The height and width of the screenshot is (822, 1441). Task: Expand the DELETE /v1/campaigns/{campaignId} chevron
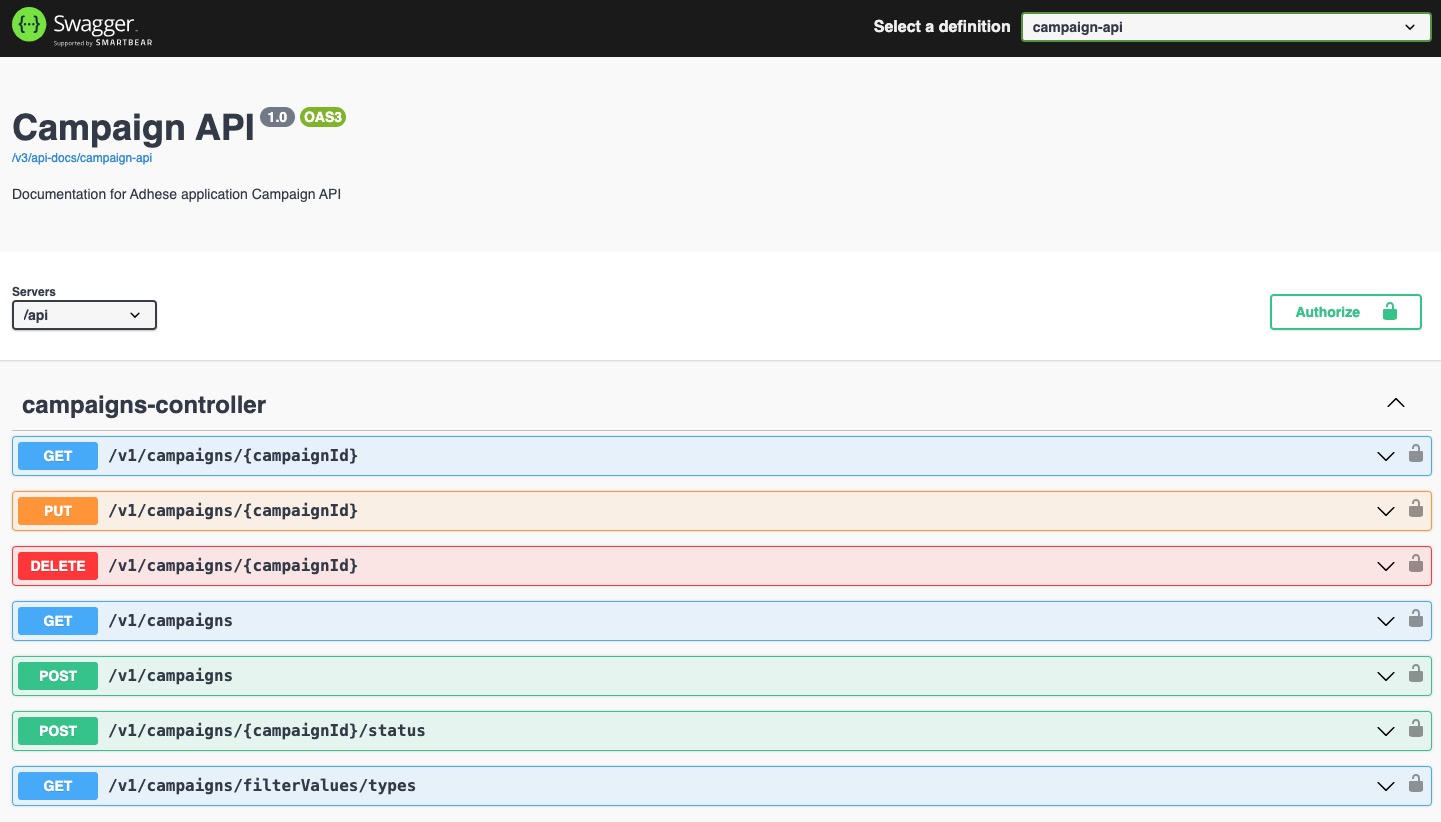(1385, 566)
